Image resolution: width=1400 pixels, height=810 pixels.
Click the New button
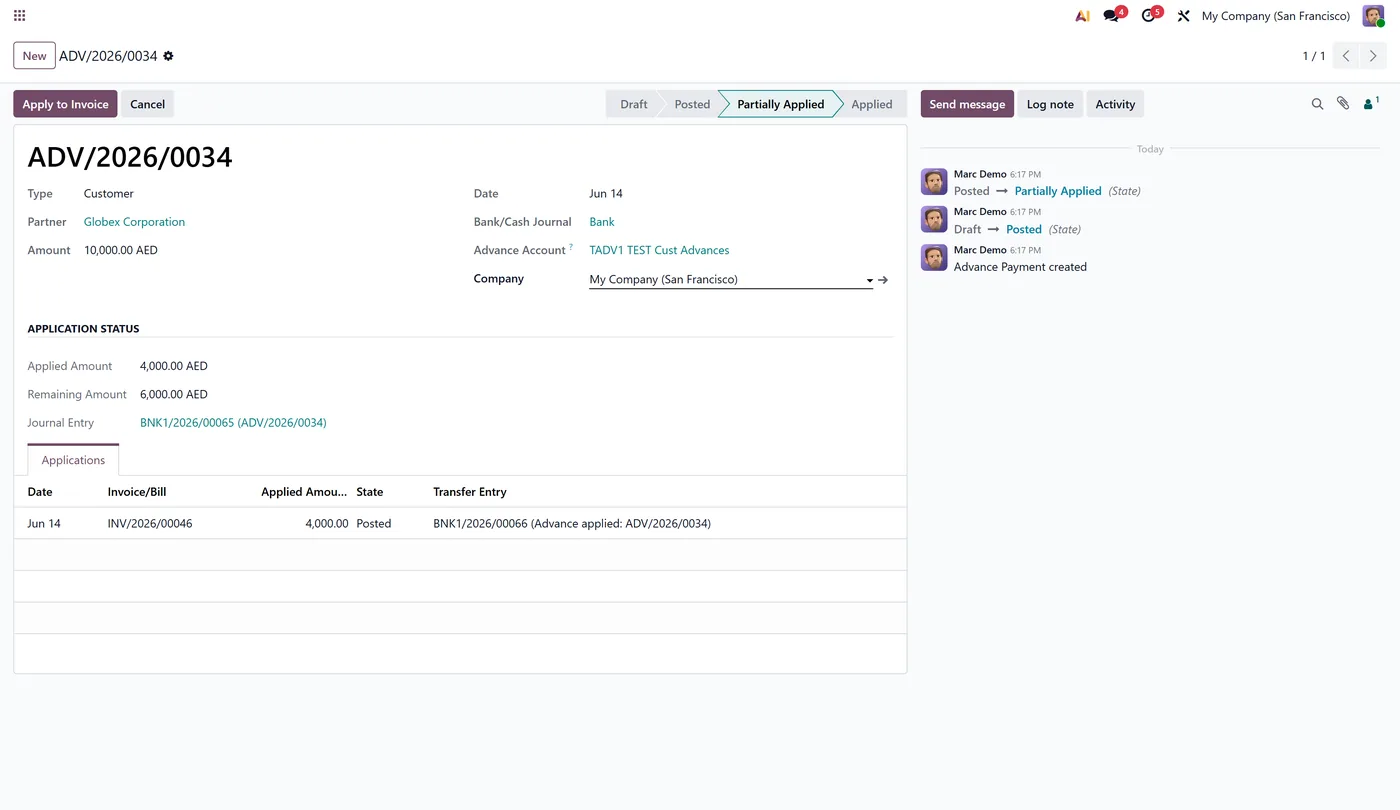(x=34, y=56)
